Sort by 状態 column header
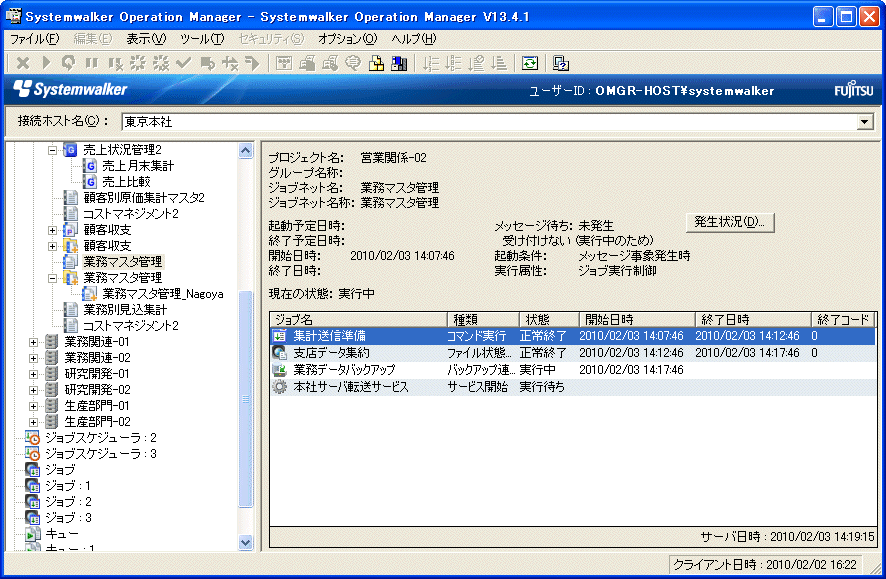886x579 pixels. [548, 319]
